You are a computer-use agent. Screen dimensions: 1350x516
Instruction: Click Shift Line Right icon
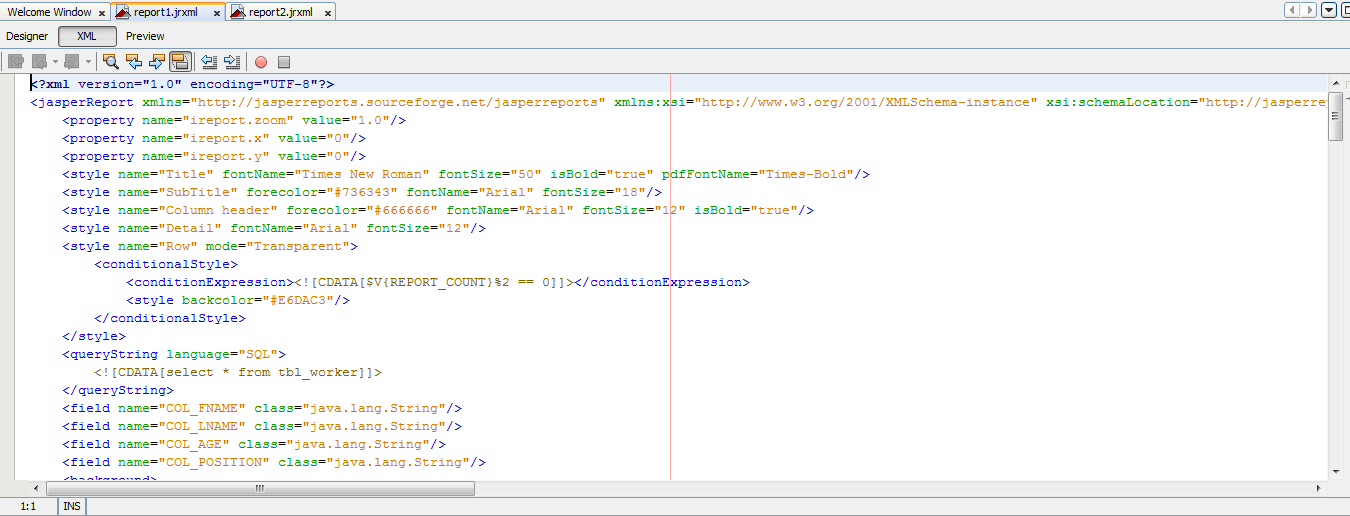tap(232, 62)
